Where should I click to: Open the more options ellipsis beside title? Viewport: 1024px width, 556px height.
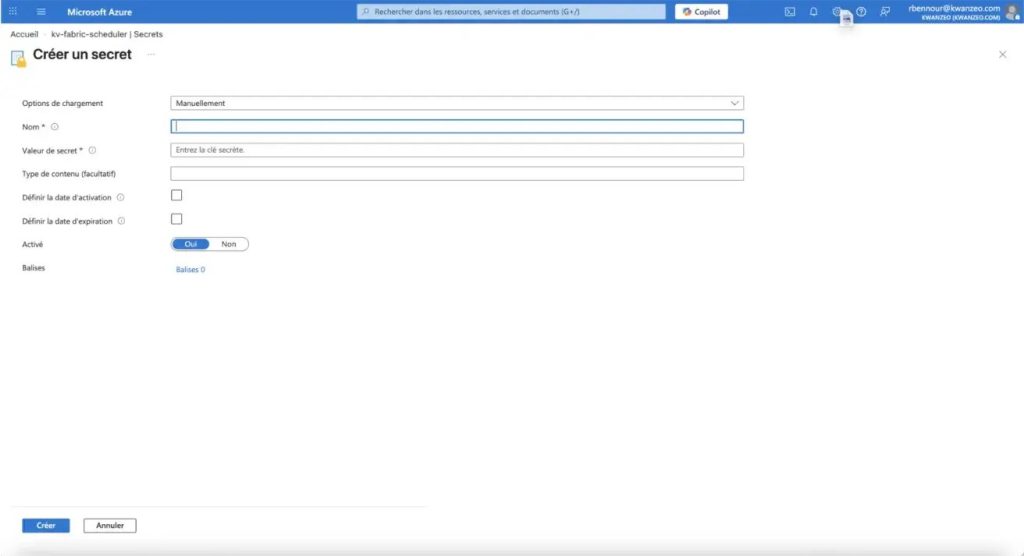[x=151, y=54]
